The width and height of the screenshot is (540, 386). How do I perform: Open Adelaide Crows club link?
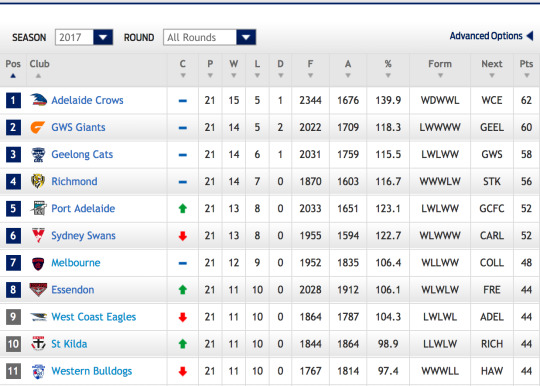[x=87, y=100]
